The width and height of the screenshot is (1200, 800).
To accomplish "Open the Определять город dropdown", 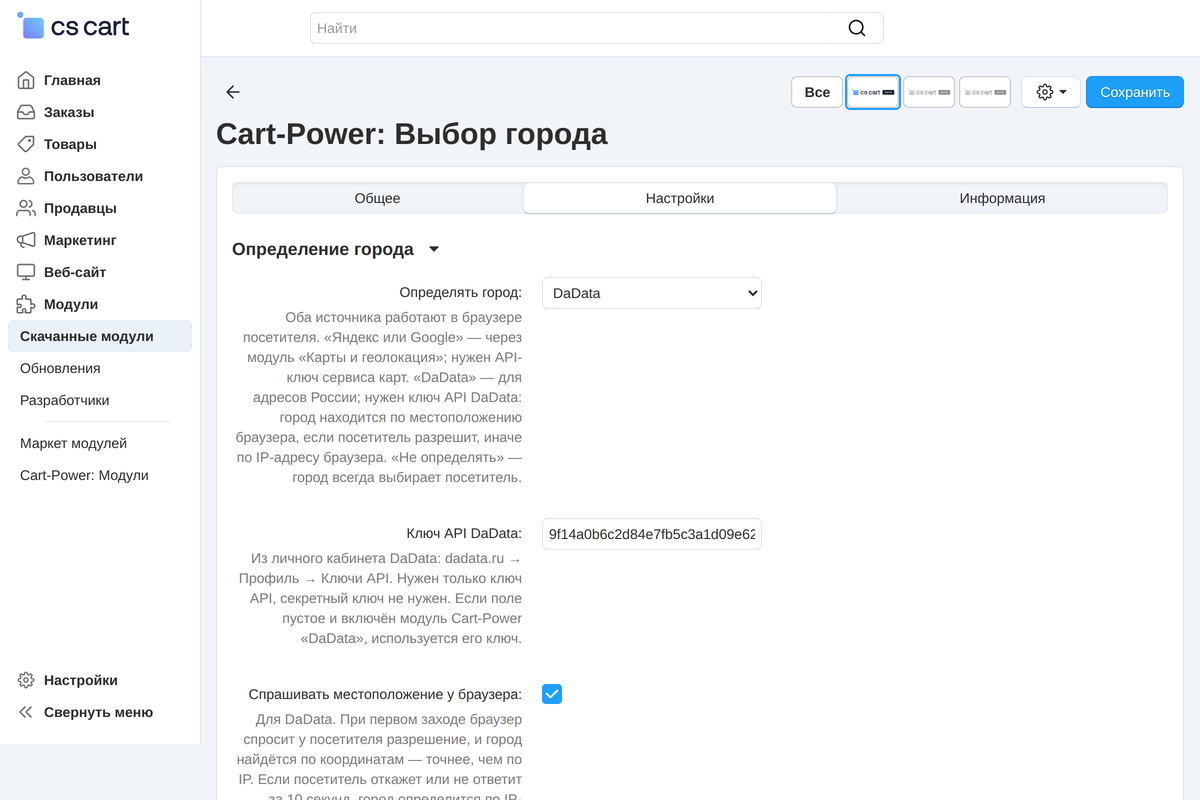I will coord(652,293).
